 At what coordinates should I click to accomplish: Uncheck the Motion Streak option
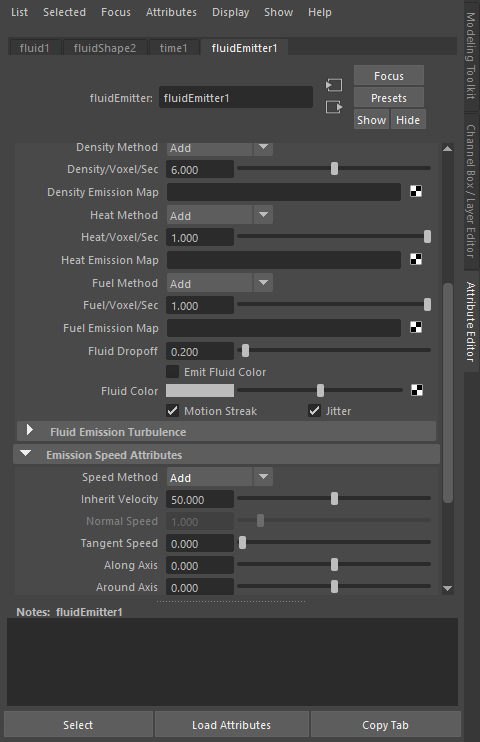click(x=172, y=411)
